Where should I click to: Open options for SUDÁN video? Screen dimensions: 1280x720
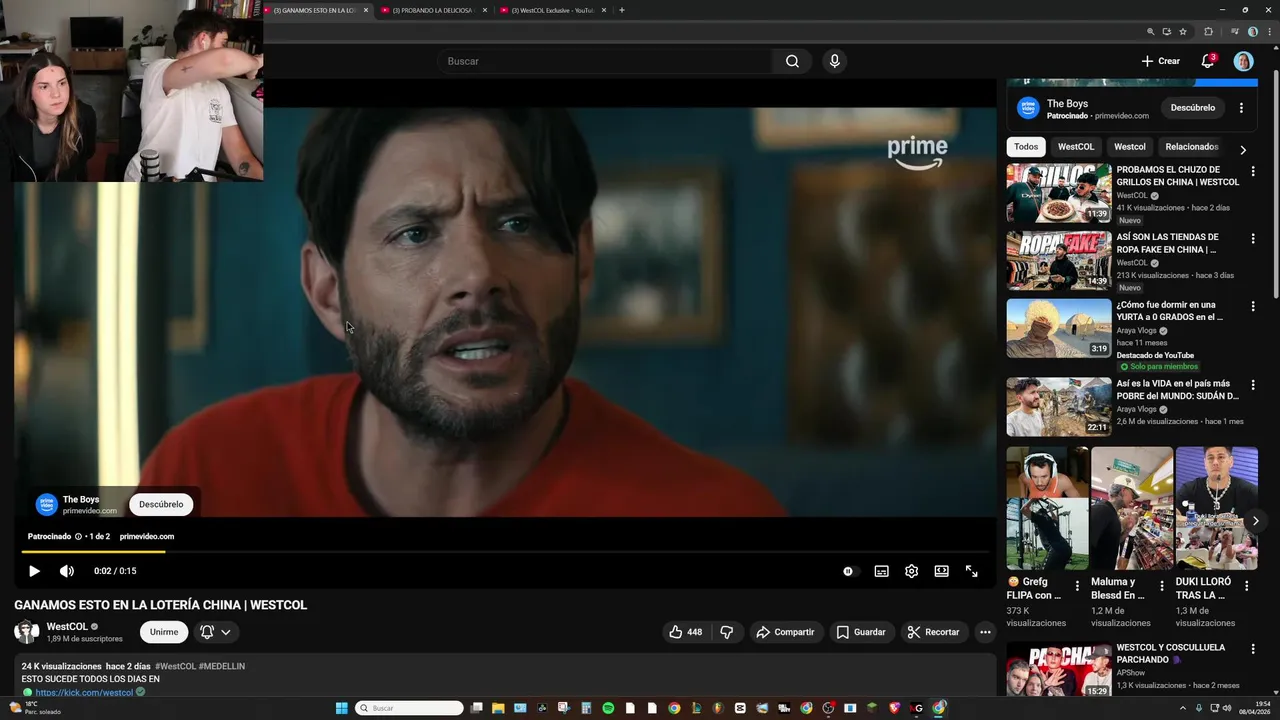pyautogui.click(x=1253, y=385)
